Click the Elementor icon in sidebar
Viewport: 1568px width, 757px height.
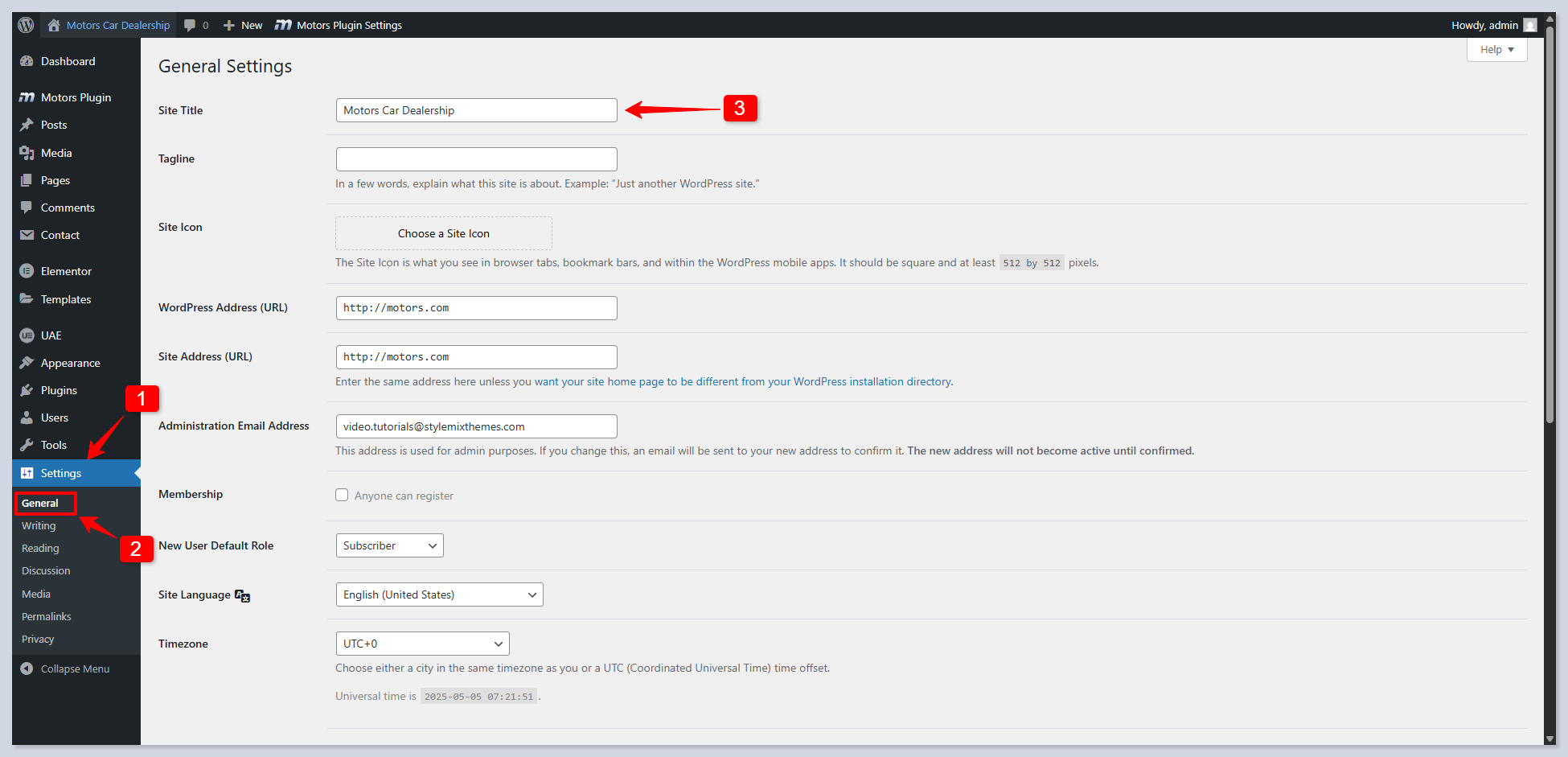[27, 271]
